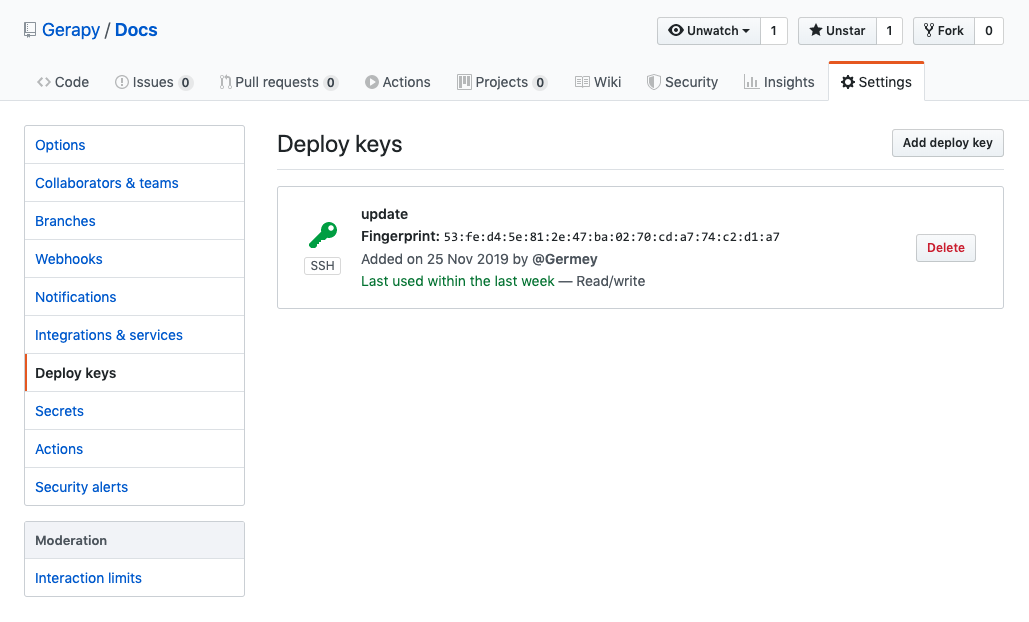Click the Deploy keys page heading
This screenshot has height=622, width=1029.
tap(339, 144)
